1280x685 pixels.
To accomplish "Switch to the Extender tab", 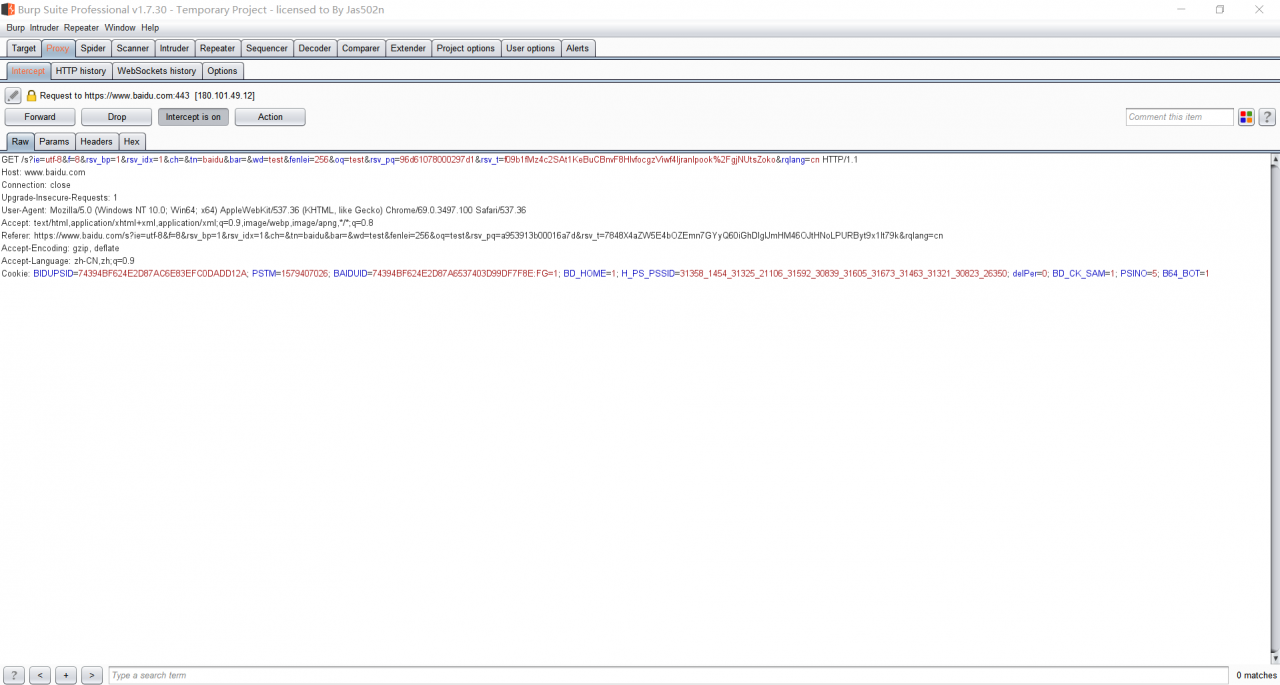I will (408, 48).
